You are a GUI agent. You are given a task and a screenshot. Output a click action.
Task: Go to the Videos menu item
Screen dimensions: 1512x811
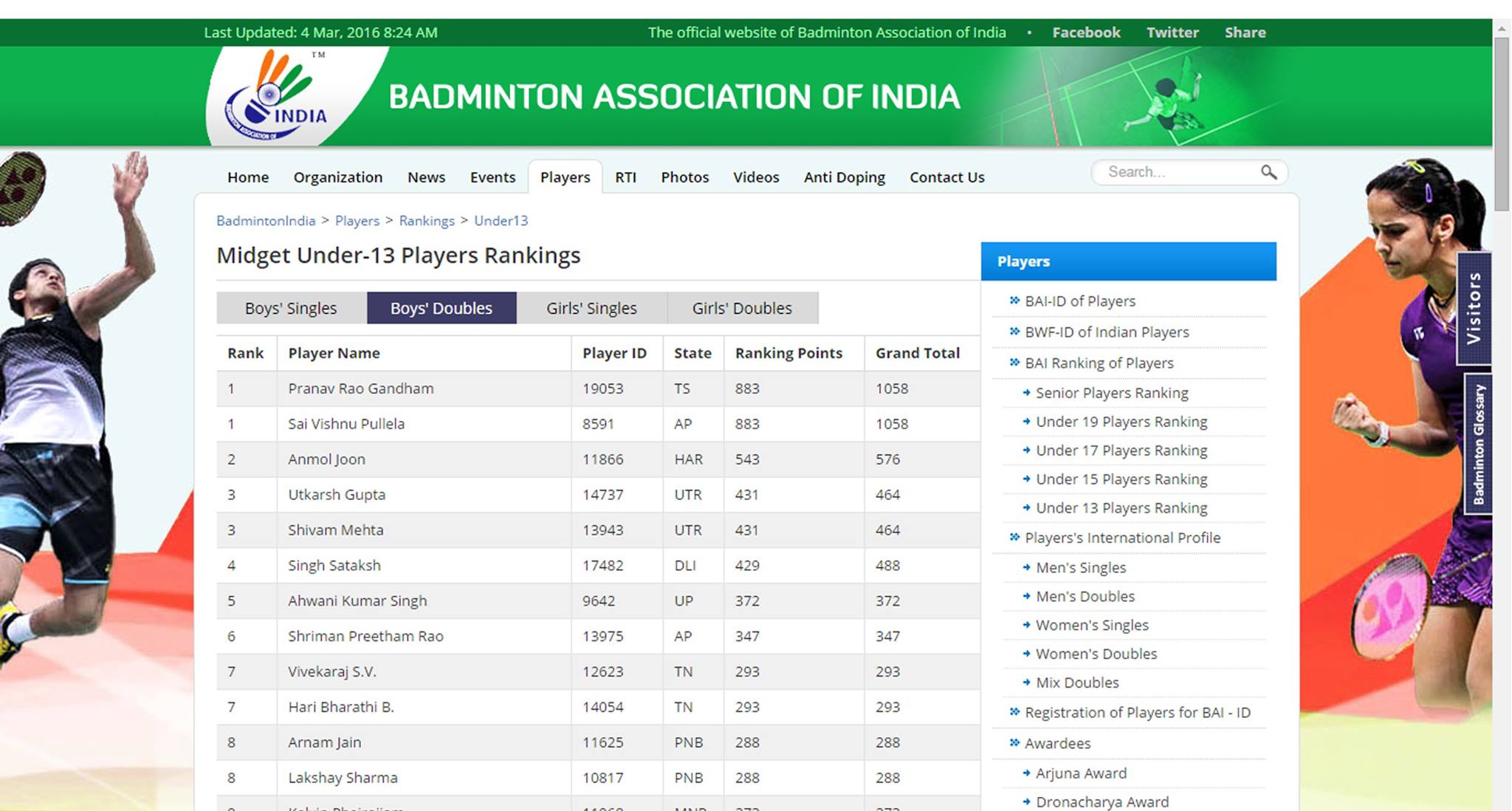pos(756,177)
